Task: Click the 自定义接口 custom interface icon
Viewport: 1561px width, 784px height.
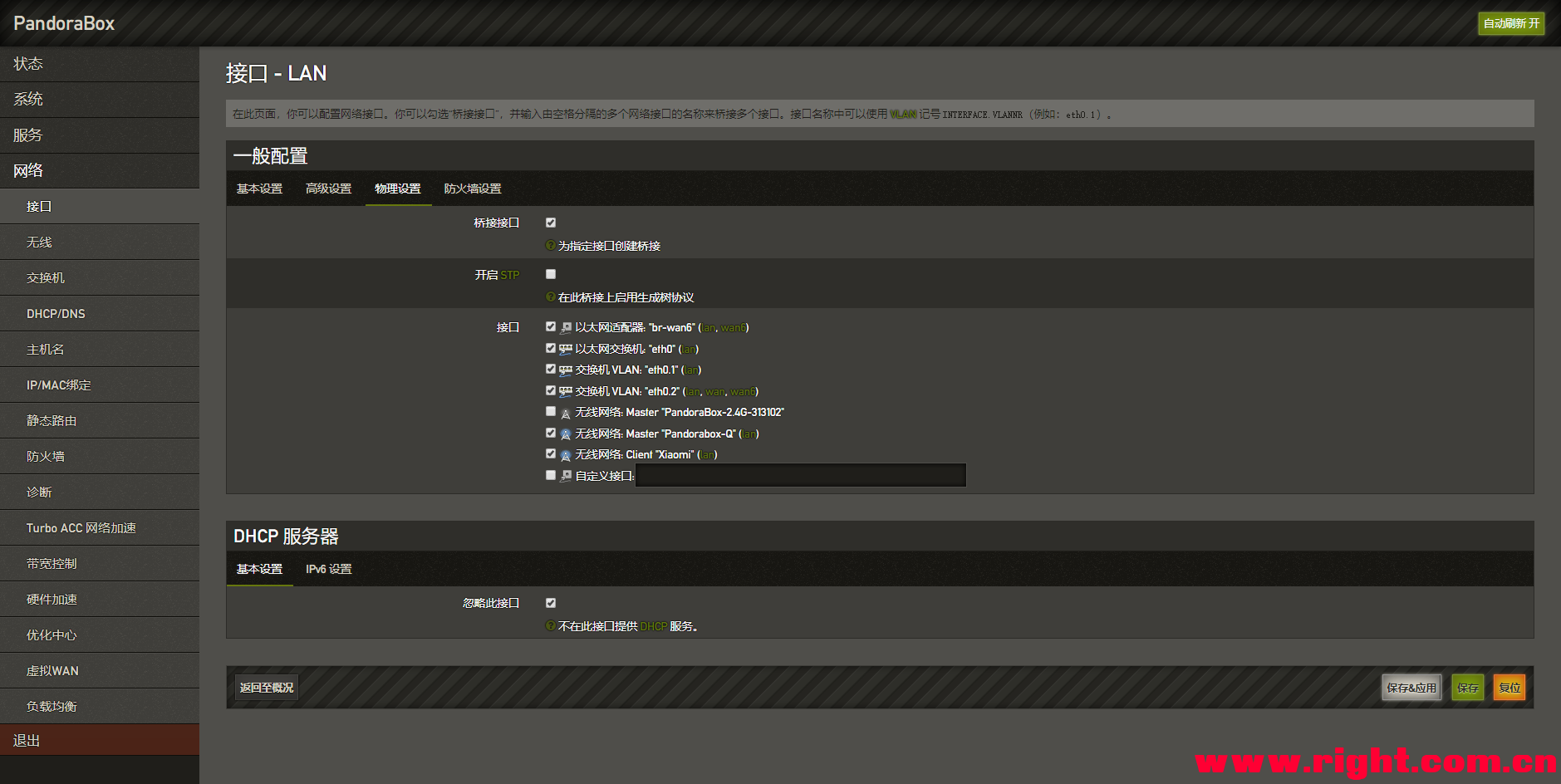Action: pyautogui.click(x=566, y=476)
